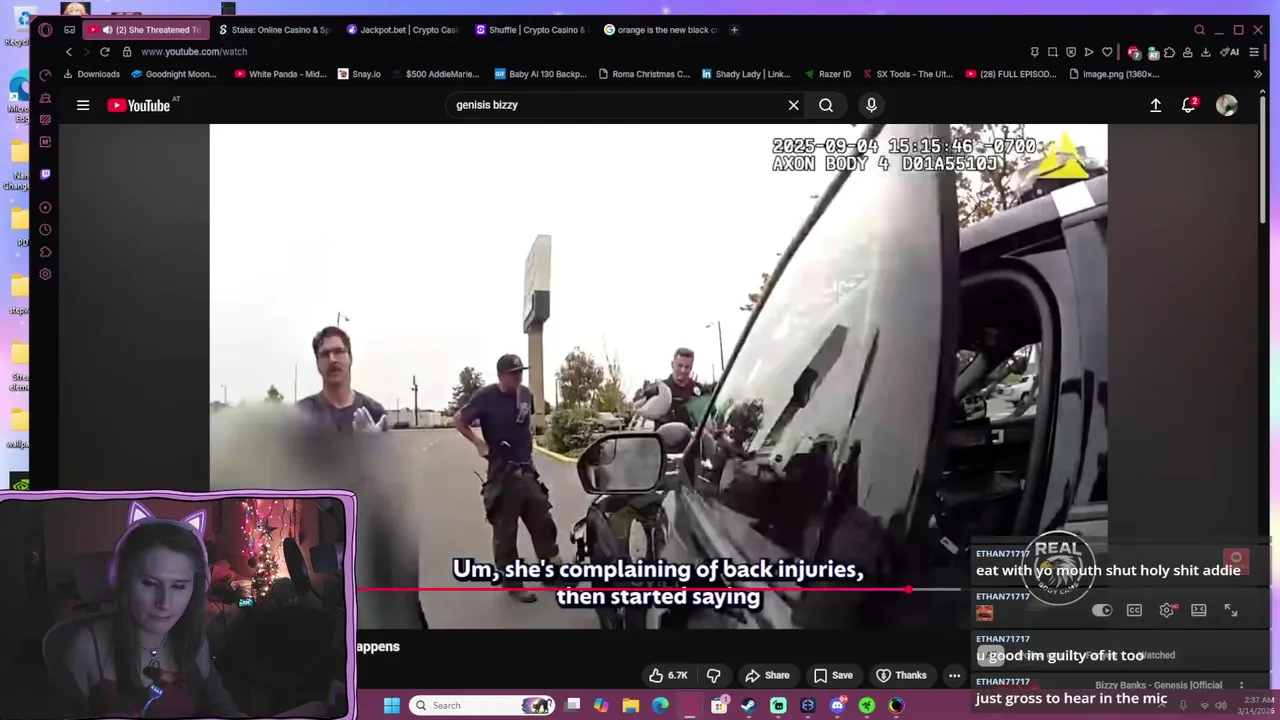
Task: Open the tab search magnifier in title bar
Action: pos(1199,30)
